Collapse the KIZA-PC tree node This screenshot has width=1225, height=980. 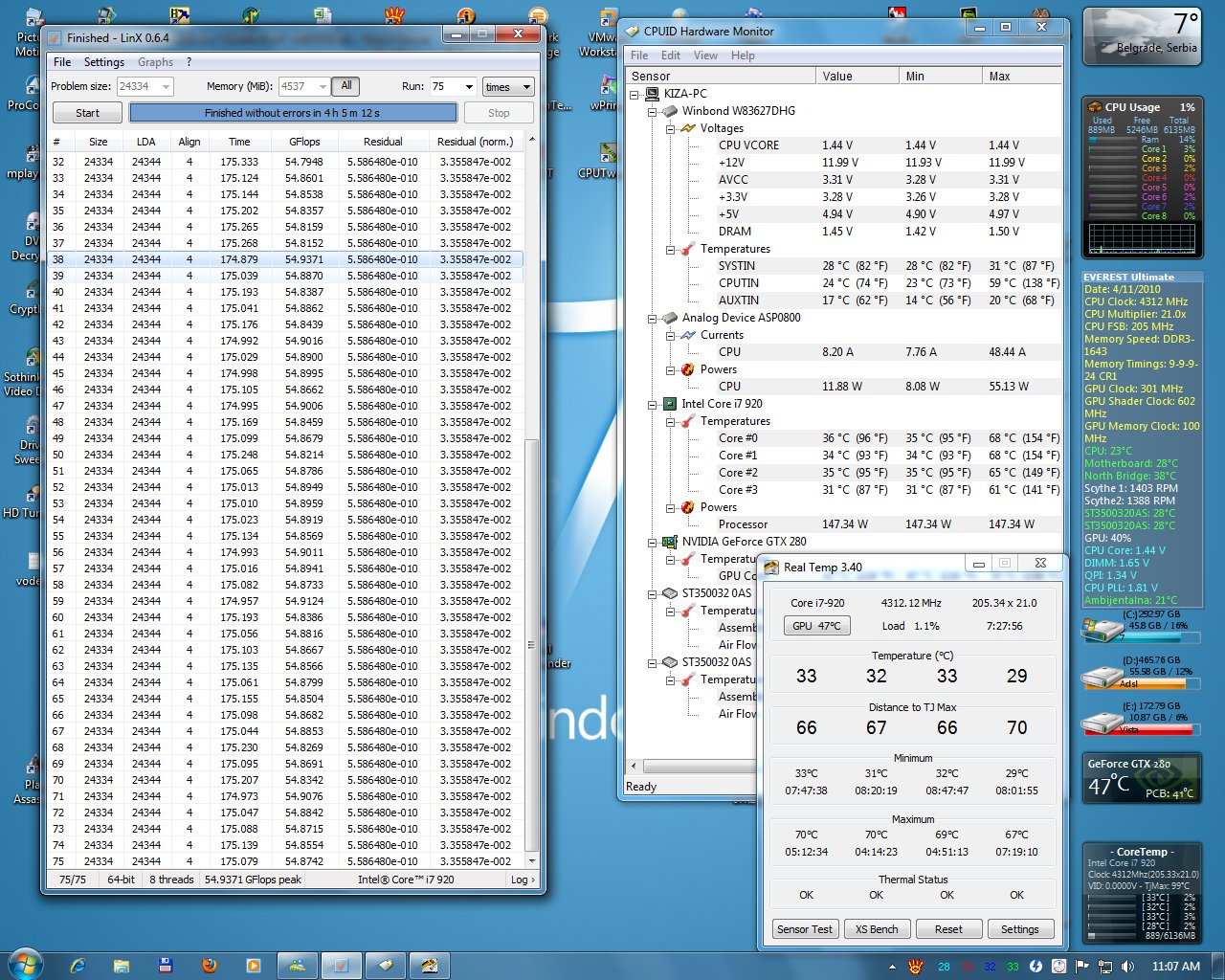tap(635, 94)
